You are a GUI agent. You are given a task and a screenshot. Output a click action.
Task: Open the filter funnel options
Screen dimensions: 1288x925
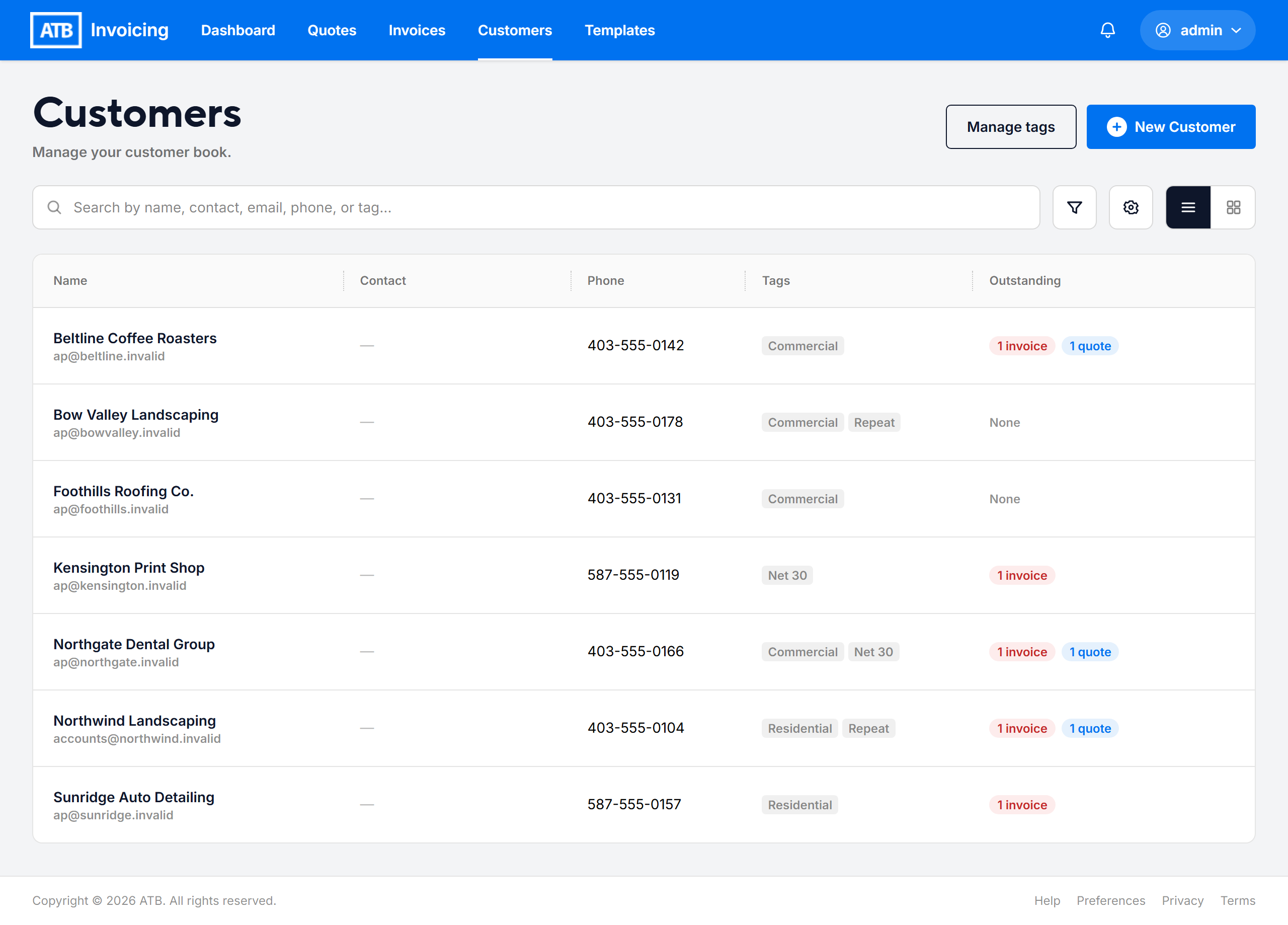(1074, 207)
